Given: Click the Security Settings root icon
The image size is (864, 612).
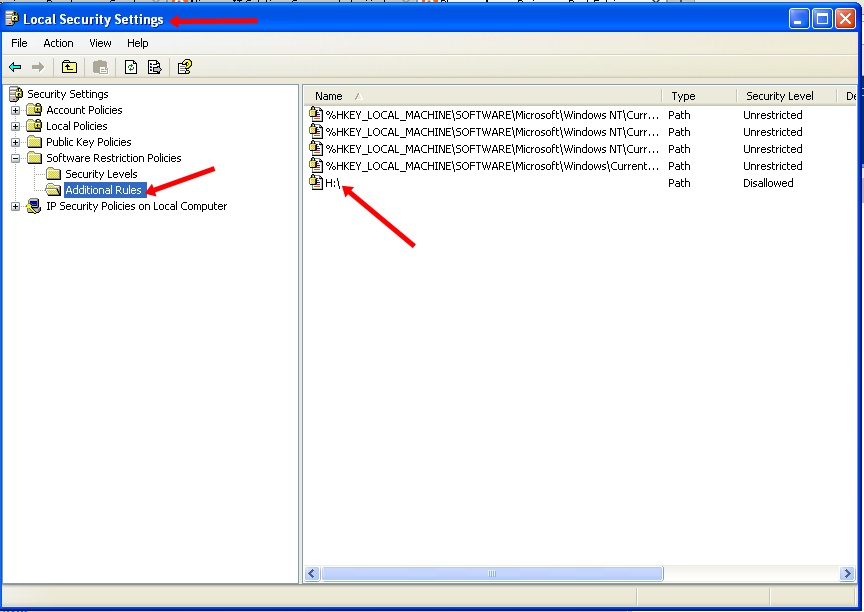Looking at the screenshot, I should 14,93.
